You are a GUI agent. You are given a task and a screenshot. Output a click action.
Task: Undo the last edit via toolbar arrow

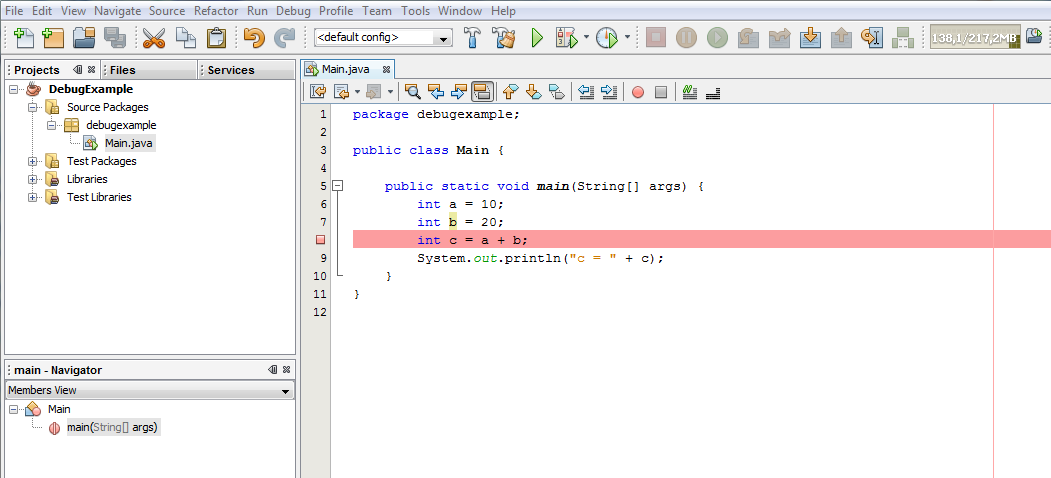(x=254, y=38)
